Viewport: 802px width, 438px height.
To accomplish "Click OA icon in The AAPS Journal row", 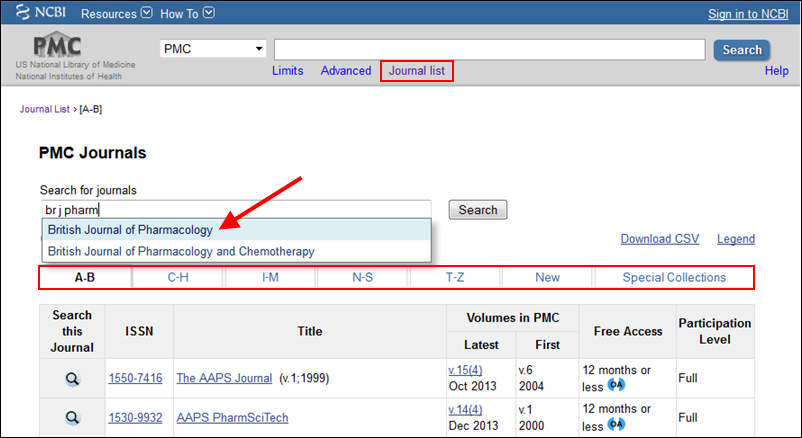I will point(616,385).
